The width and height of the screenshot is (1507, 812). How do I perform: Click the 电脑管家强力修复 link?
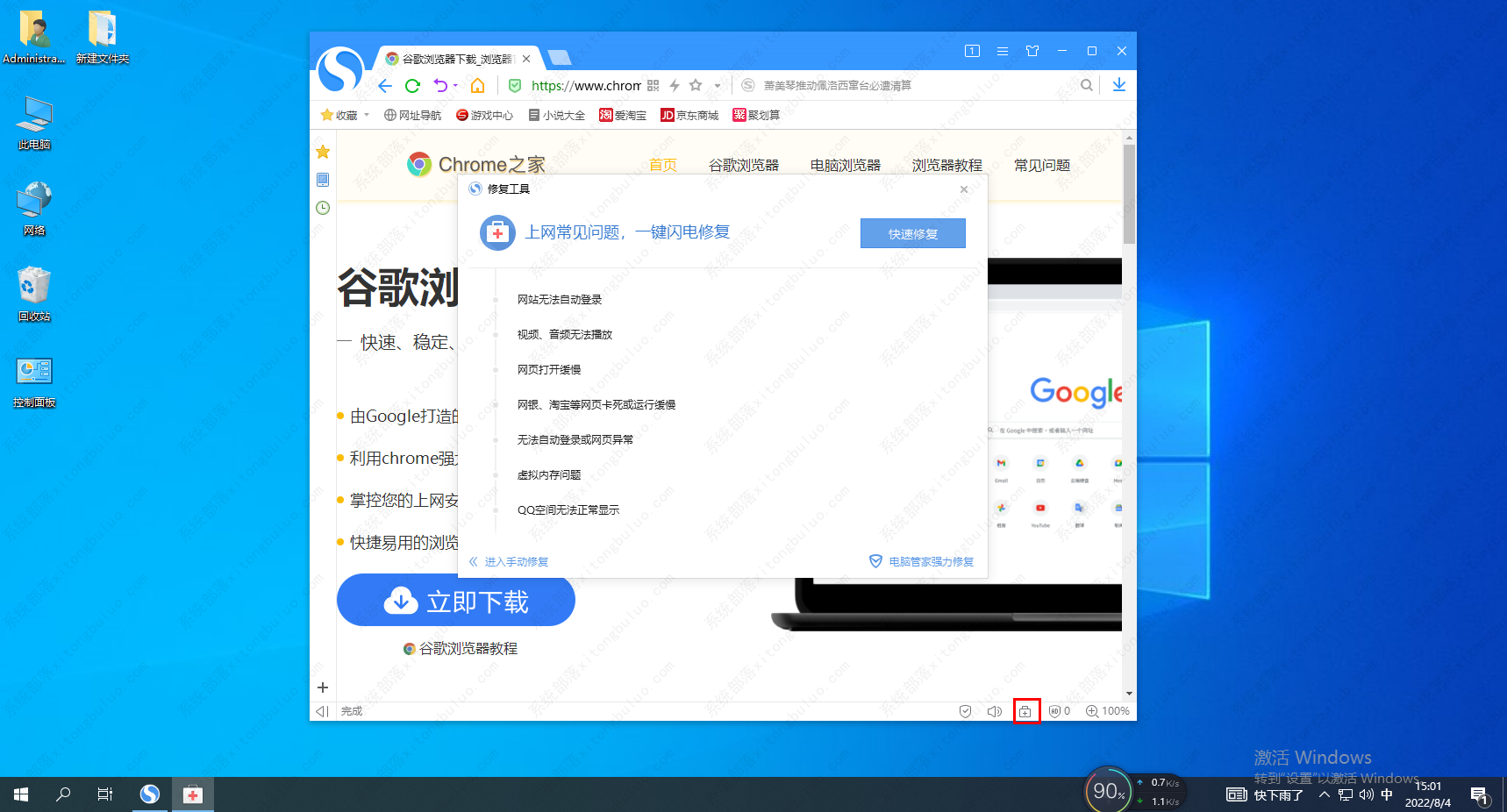click(922, 561)
